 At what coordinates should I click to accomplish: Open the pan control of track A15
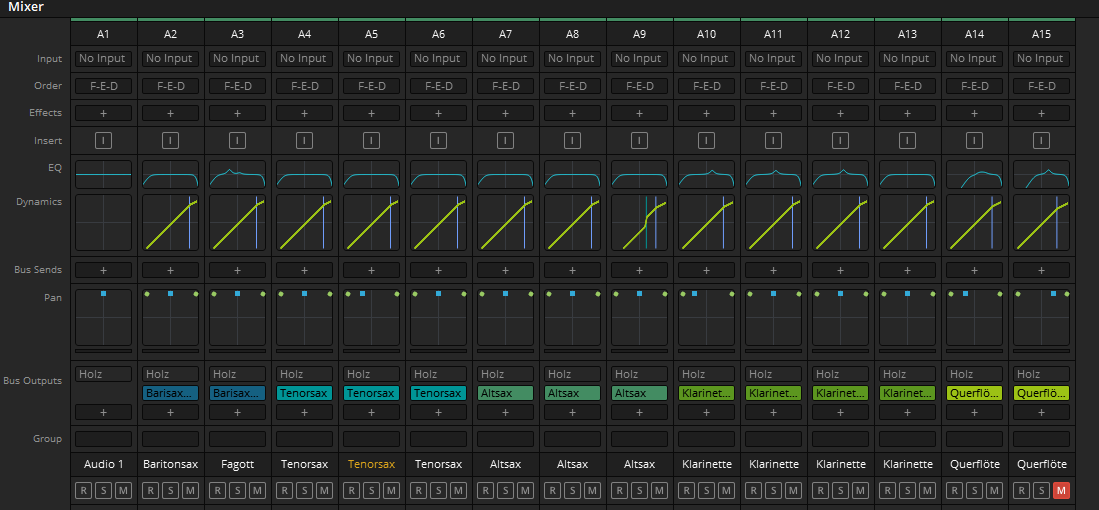tap(1042, 317)
